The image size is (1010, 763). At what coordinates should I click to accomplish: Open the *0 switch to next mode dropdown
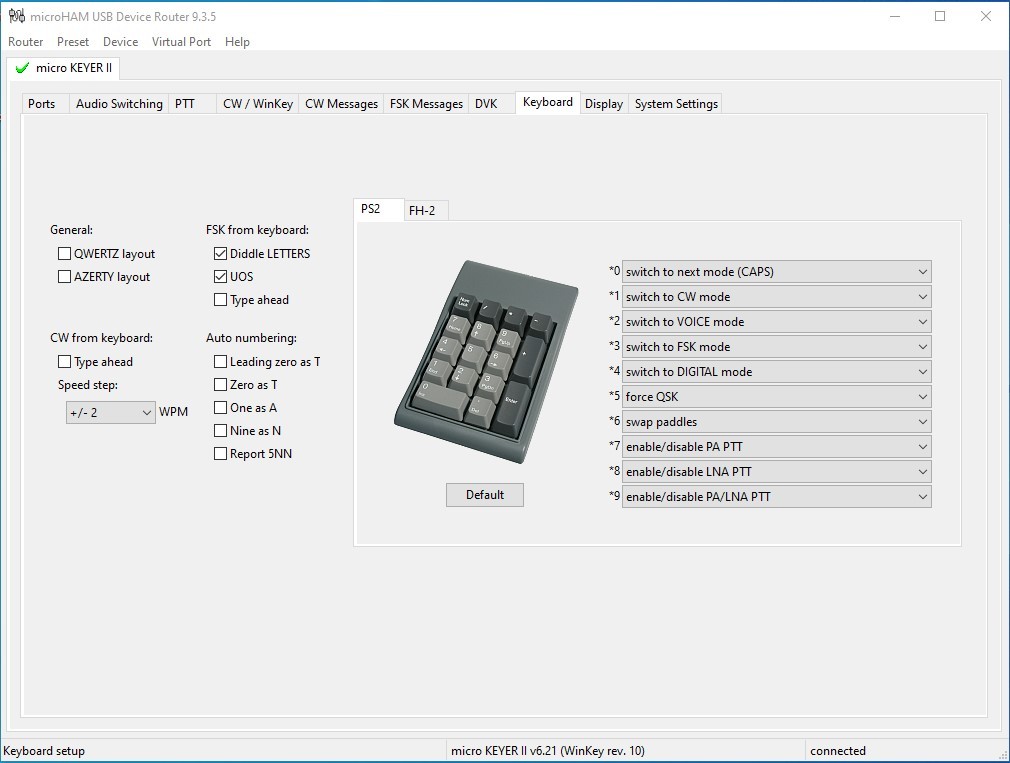coord(776,272)
